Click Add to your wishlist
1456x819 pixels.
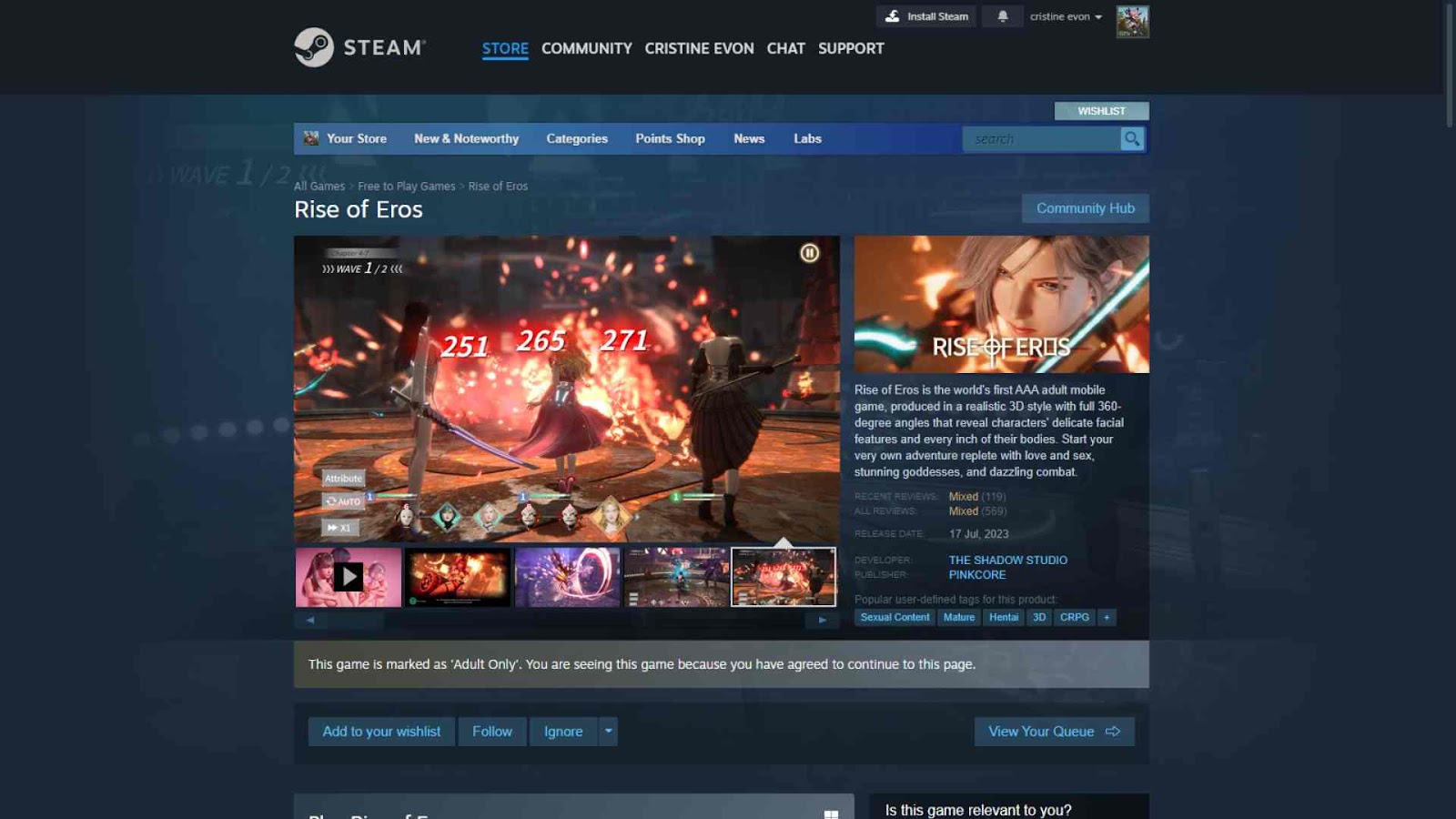381,732
